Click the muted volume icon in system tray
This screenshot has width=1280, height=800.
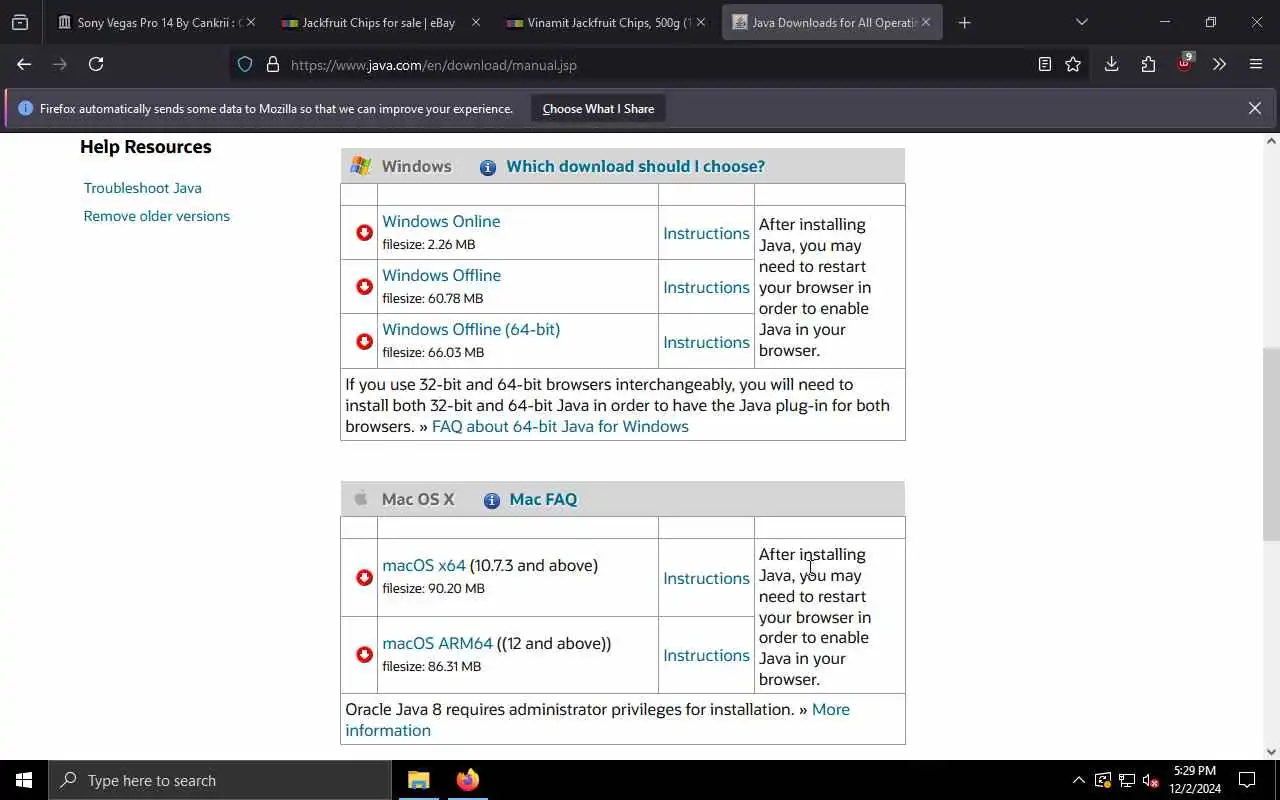1151,781
